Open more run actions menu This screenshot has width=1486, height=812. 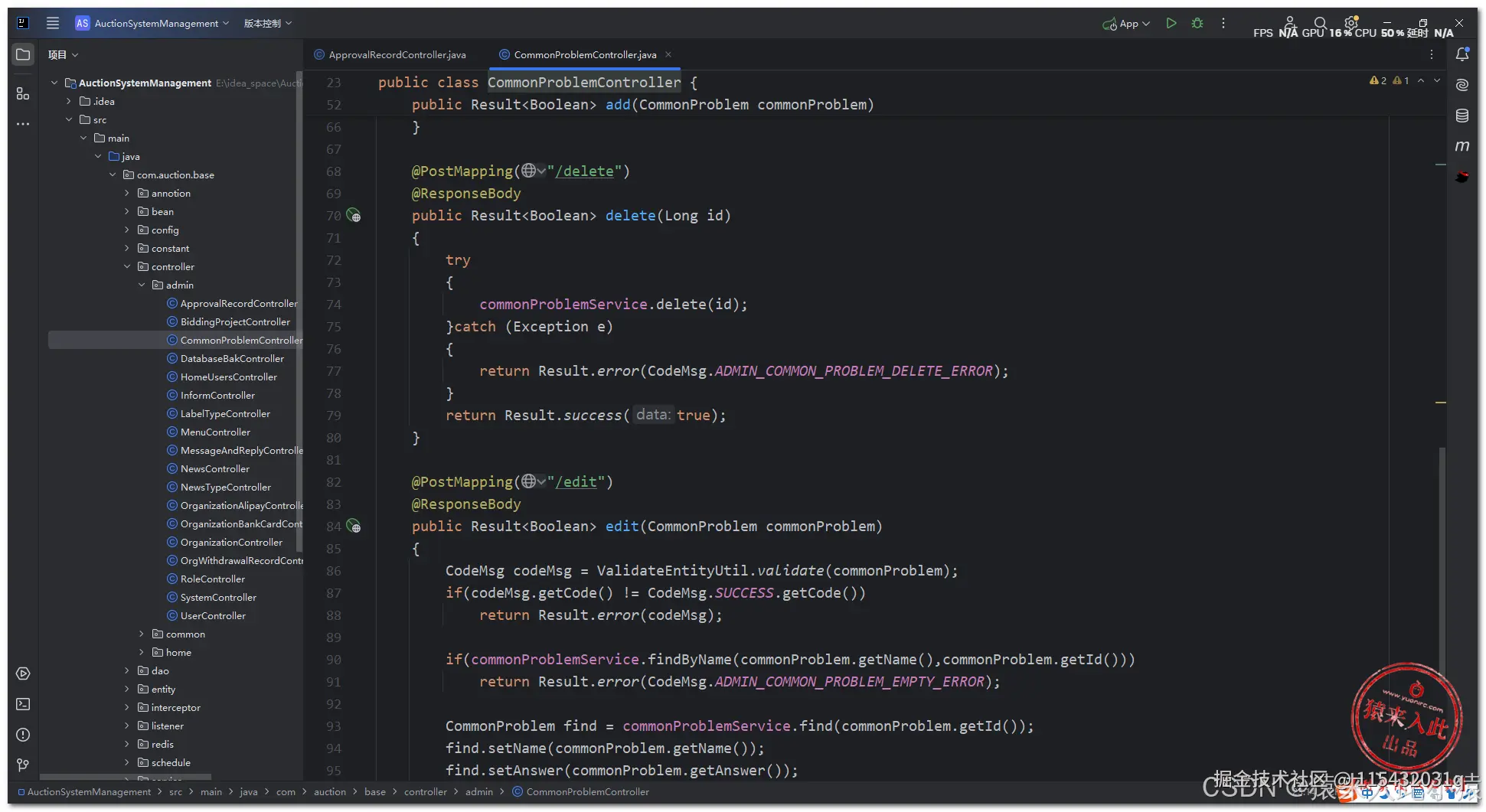pyautogui.click(x=1223, y=23)
